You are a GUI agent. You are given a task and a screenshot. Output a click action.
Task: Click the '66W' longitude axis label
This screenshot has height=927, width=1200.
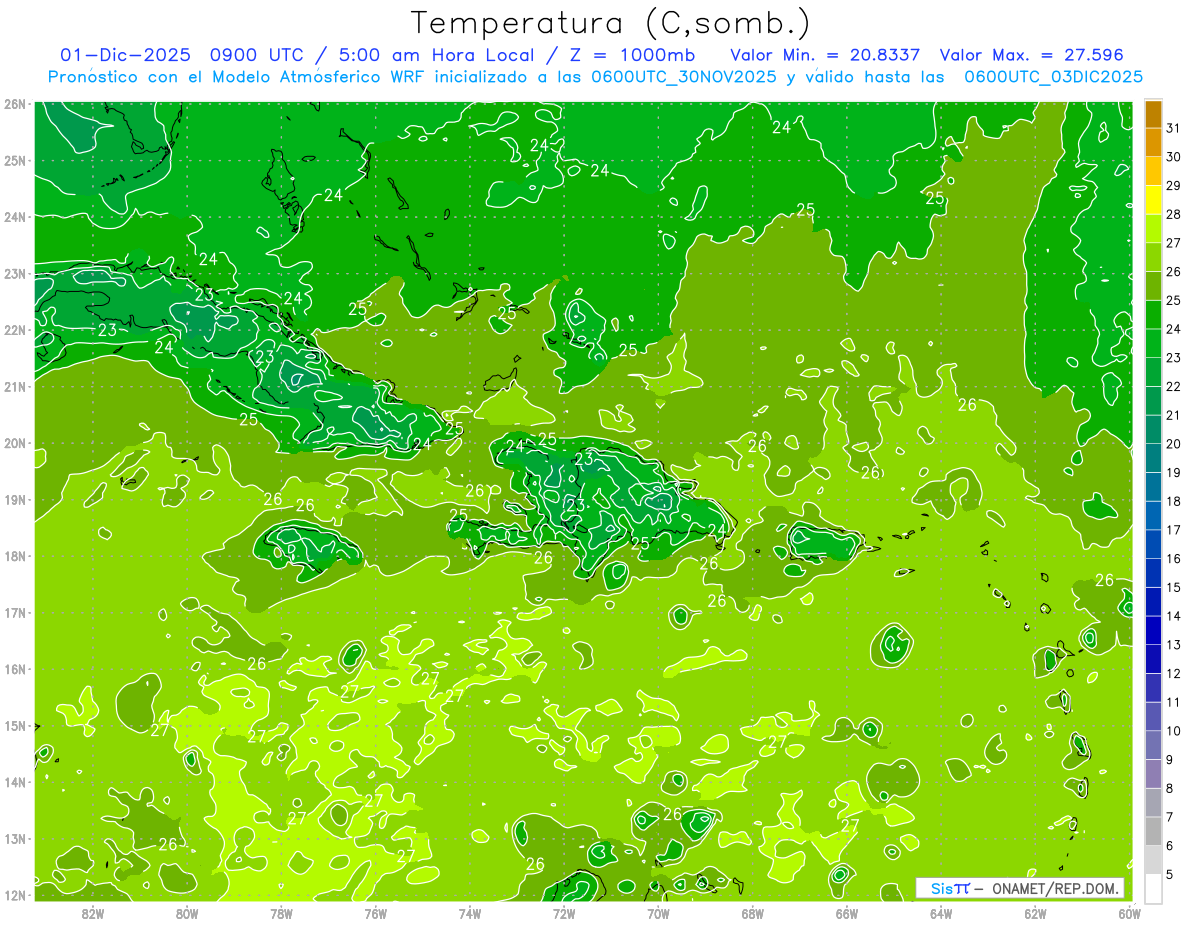click(x=846, y=913)
